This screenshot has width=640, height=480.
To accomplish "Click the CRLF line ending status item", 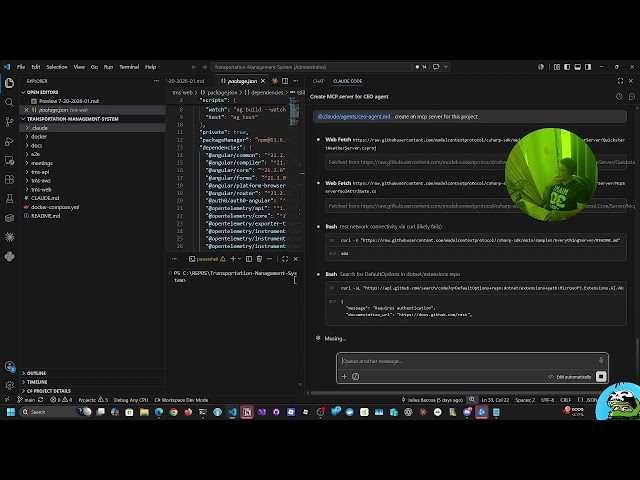I will pyautogui.click(x=565, y=400).
